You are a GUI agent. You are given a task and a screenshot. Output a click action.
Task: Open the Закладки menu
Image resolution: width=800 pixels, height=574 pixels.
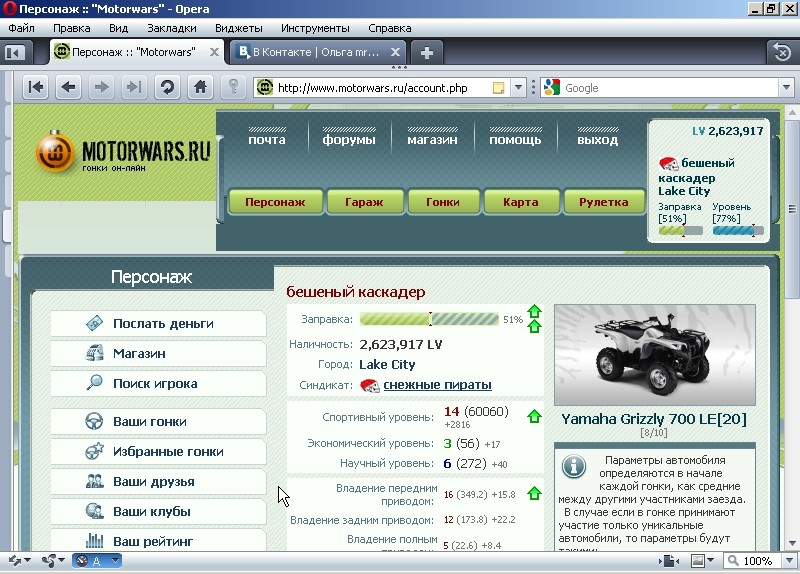coord(172,28)
